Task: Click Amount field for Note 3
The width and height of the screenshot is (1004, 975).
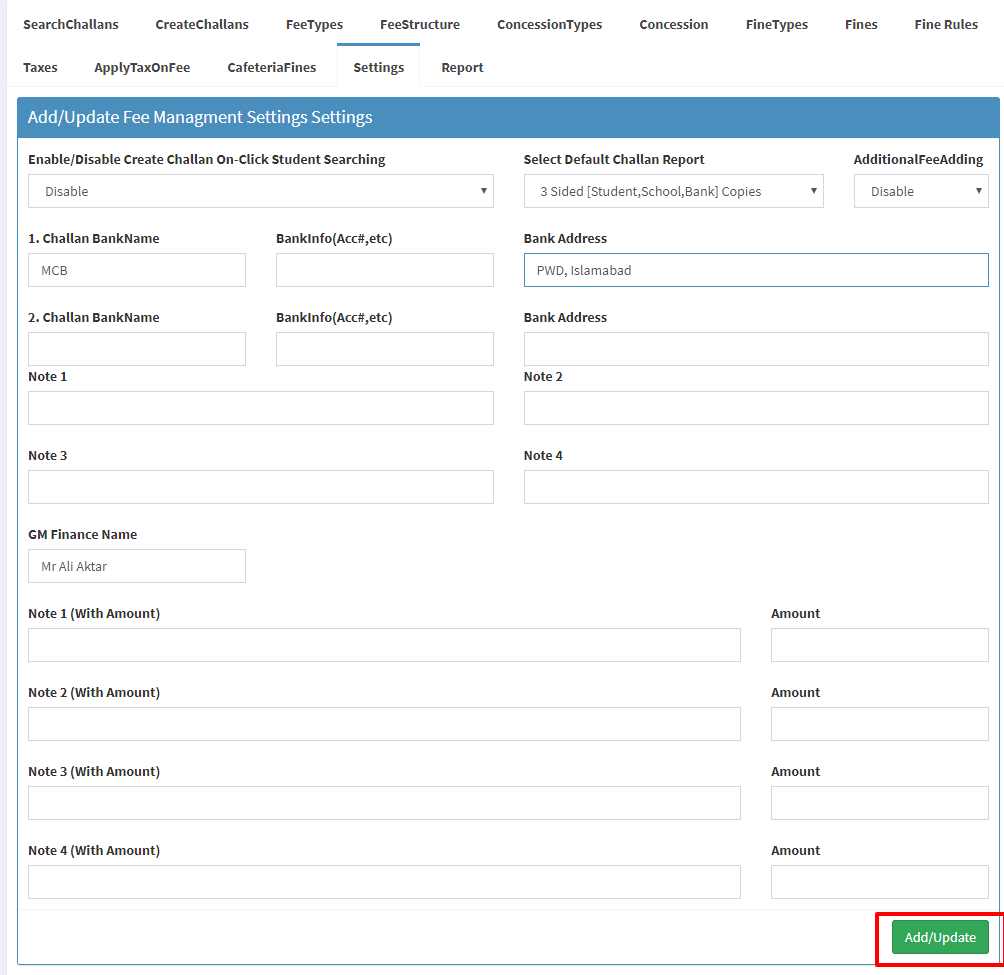Action: tap(880, 803)
